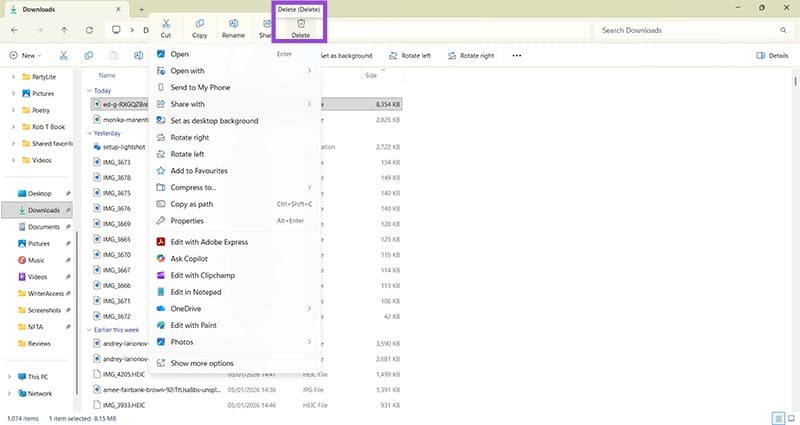Switch to large thumbnails view icon
The width and height of the screenshot is (800, 425).
pos(791,419)
